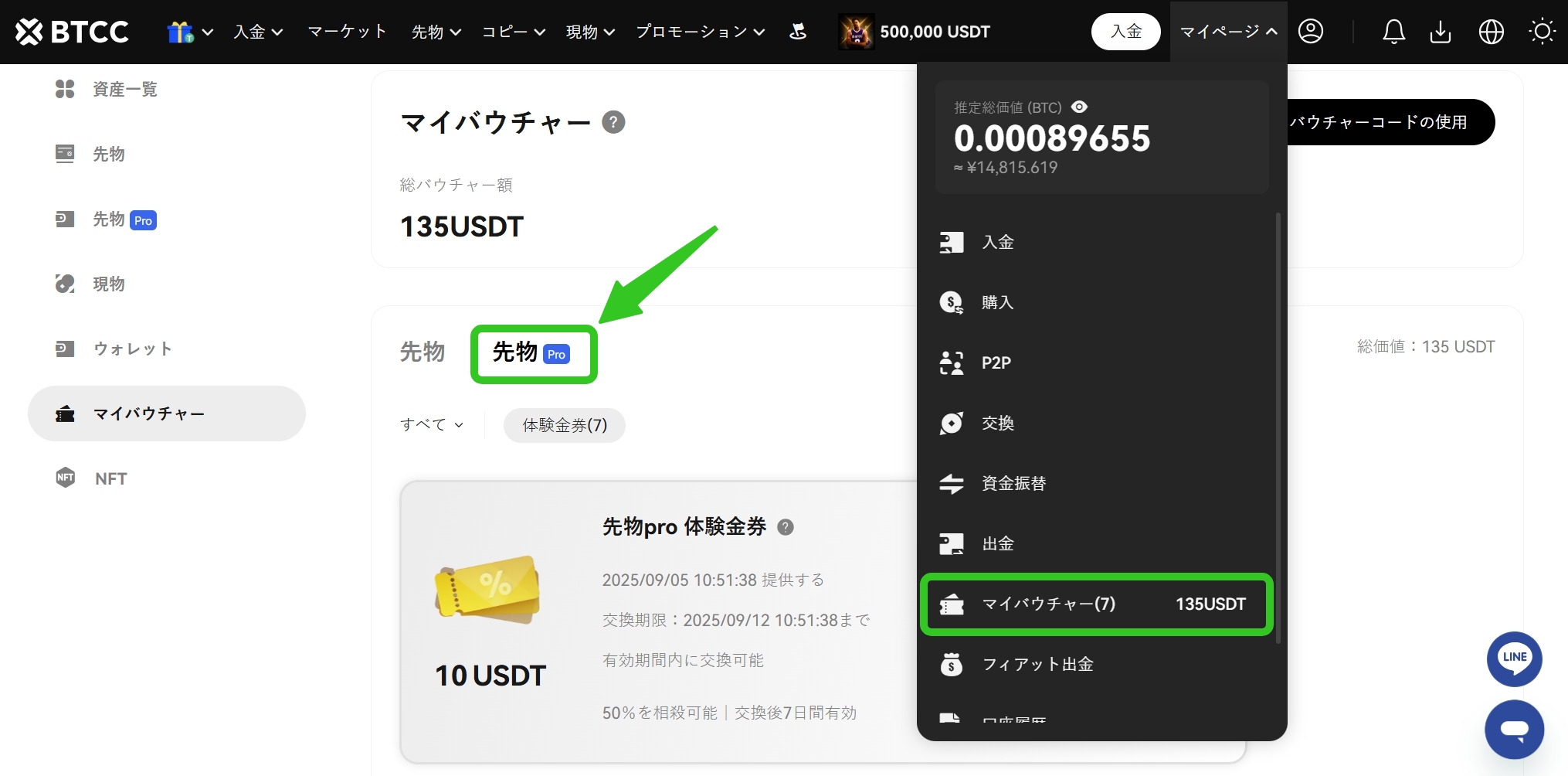Open the user profile icon
The width and height of the screenshot is (1568, 776).
point(1311,32)
